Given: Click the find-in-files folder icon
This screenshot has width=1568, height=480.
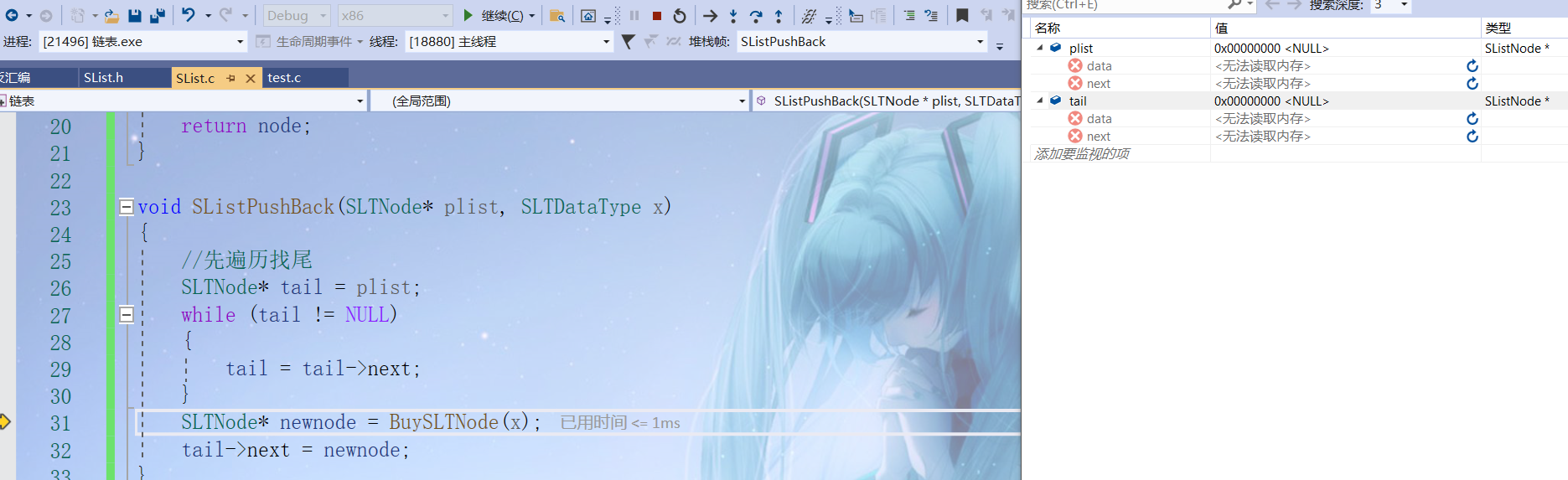Looking at the screenshot, I should click(556, 15).
